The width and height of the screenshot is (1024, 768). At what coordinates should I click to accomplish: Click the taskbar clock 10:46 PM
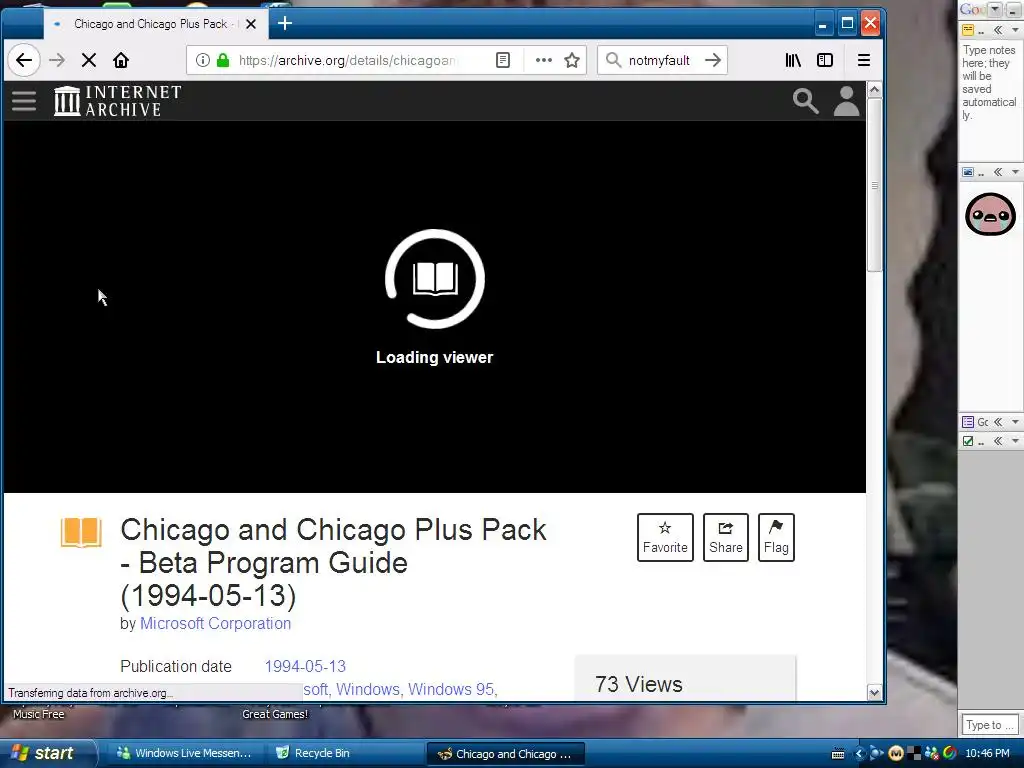(987, 754)
